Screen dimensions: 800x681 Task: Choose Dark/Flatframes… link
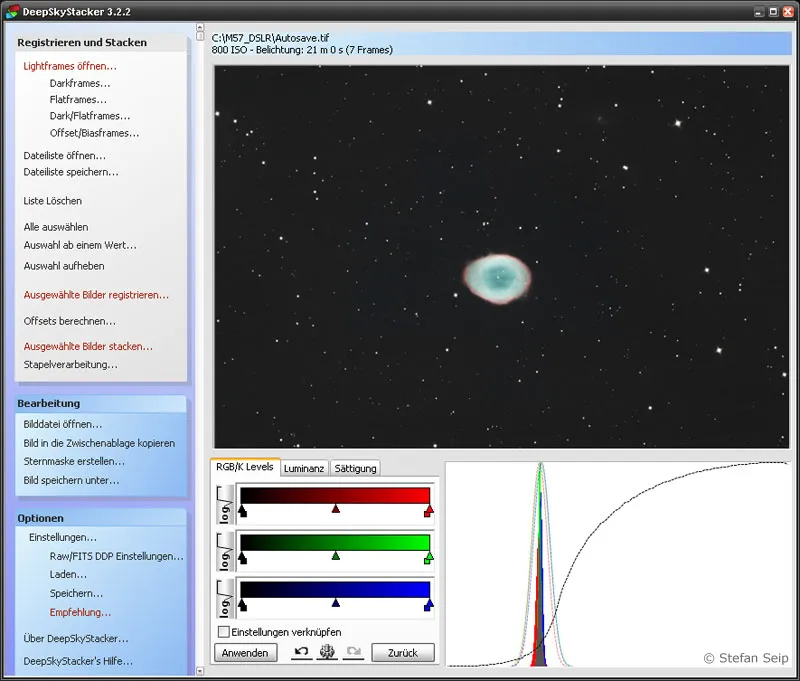tap(90, 116)
